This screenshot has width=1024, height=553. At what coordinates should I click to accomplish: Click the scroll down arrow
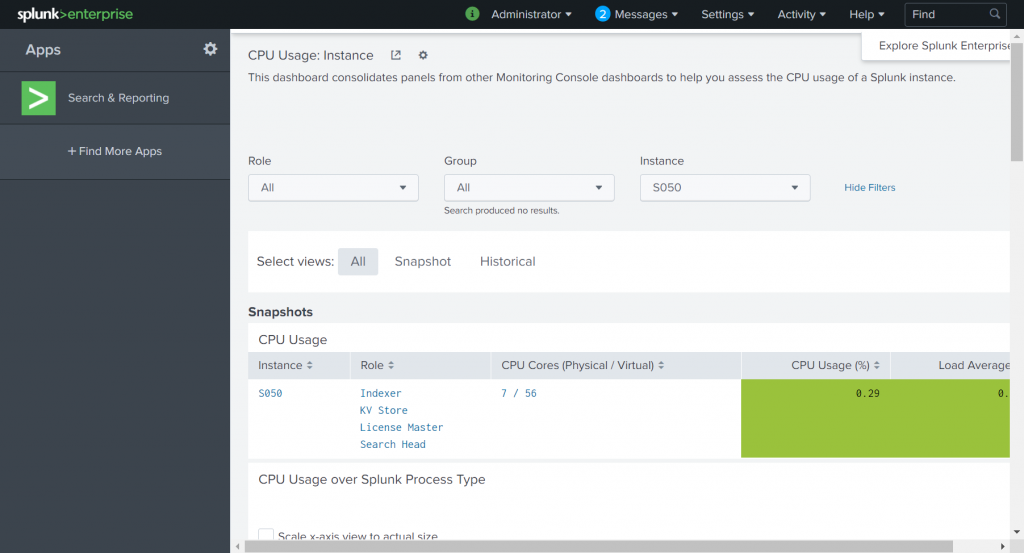[1017, 532]
